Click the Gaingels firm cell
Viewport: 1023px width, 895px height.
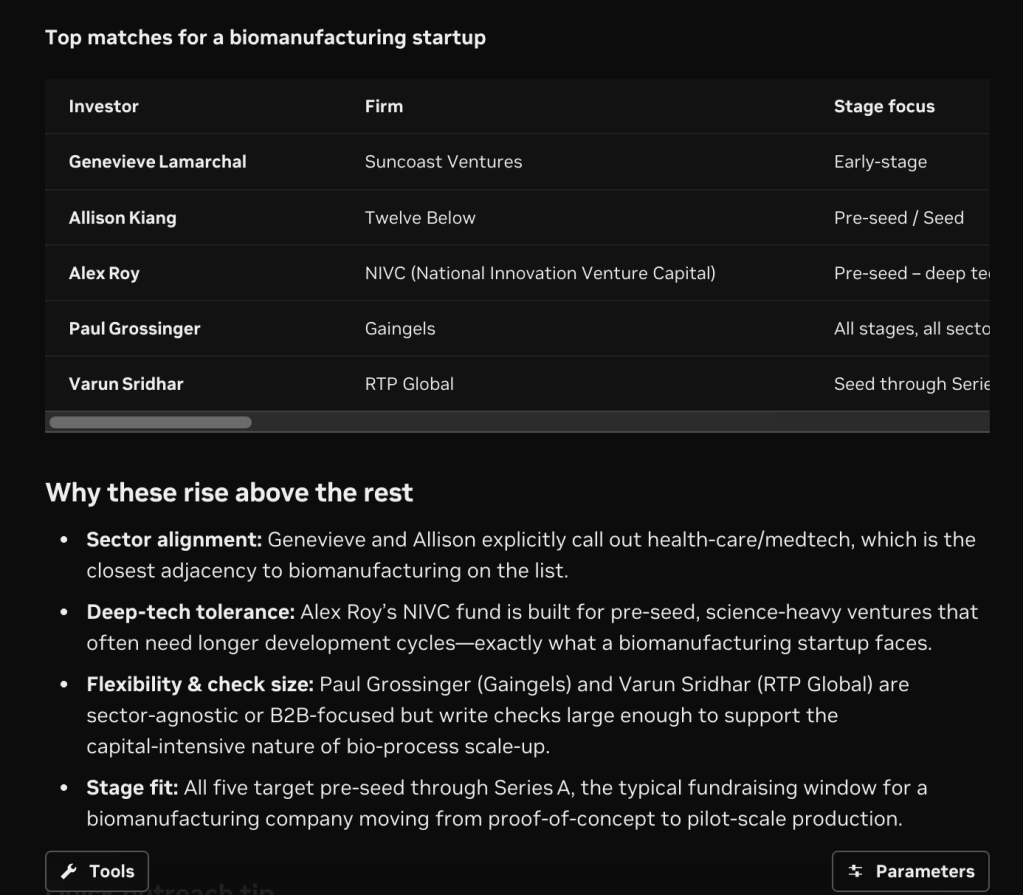400,328
